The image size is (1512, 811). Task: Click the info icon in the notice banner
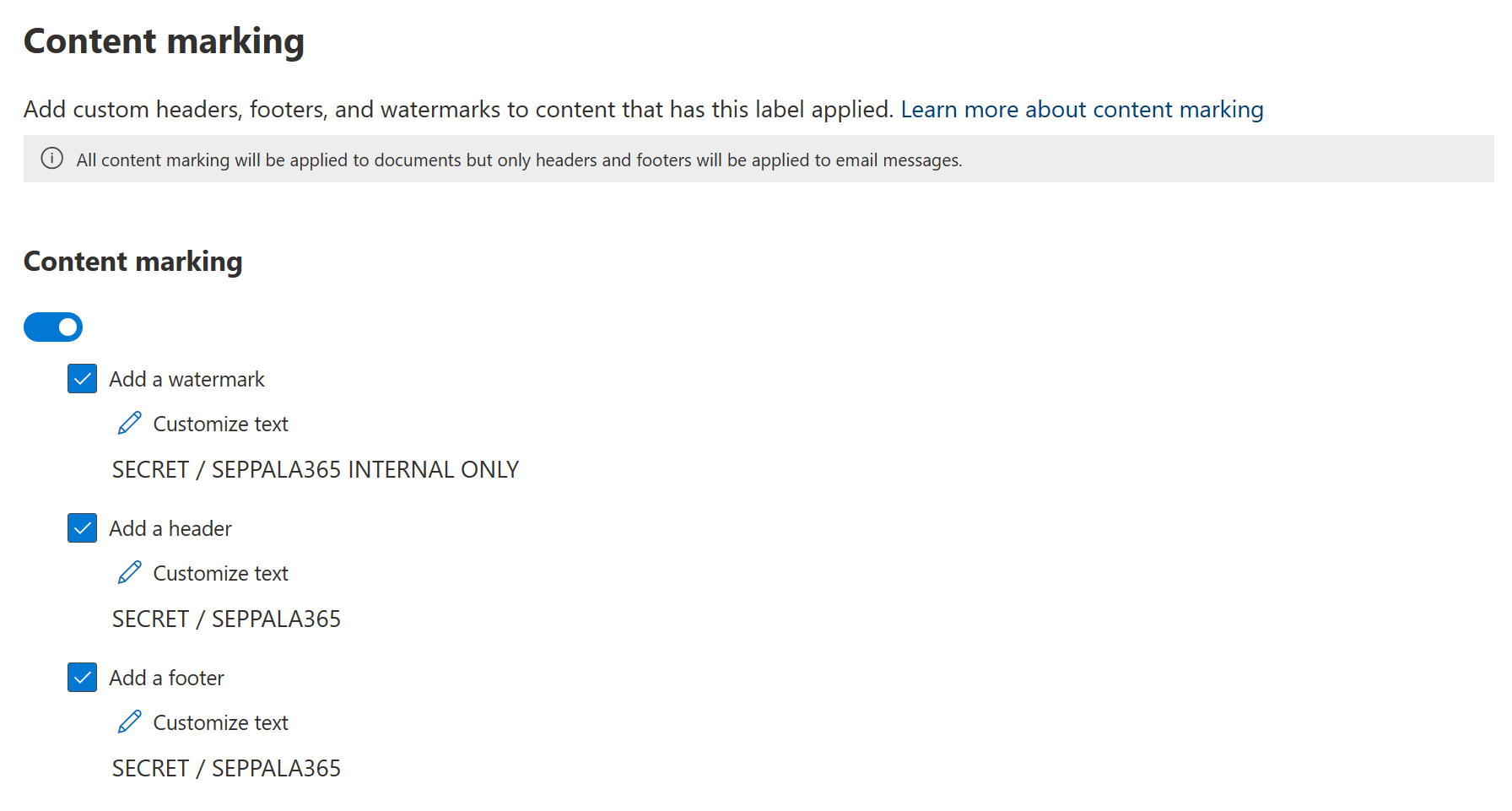[52, 159]
